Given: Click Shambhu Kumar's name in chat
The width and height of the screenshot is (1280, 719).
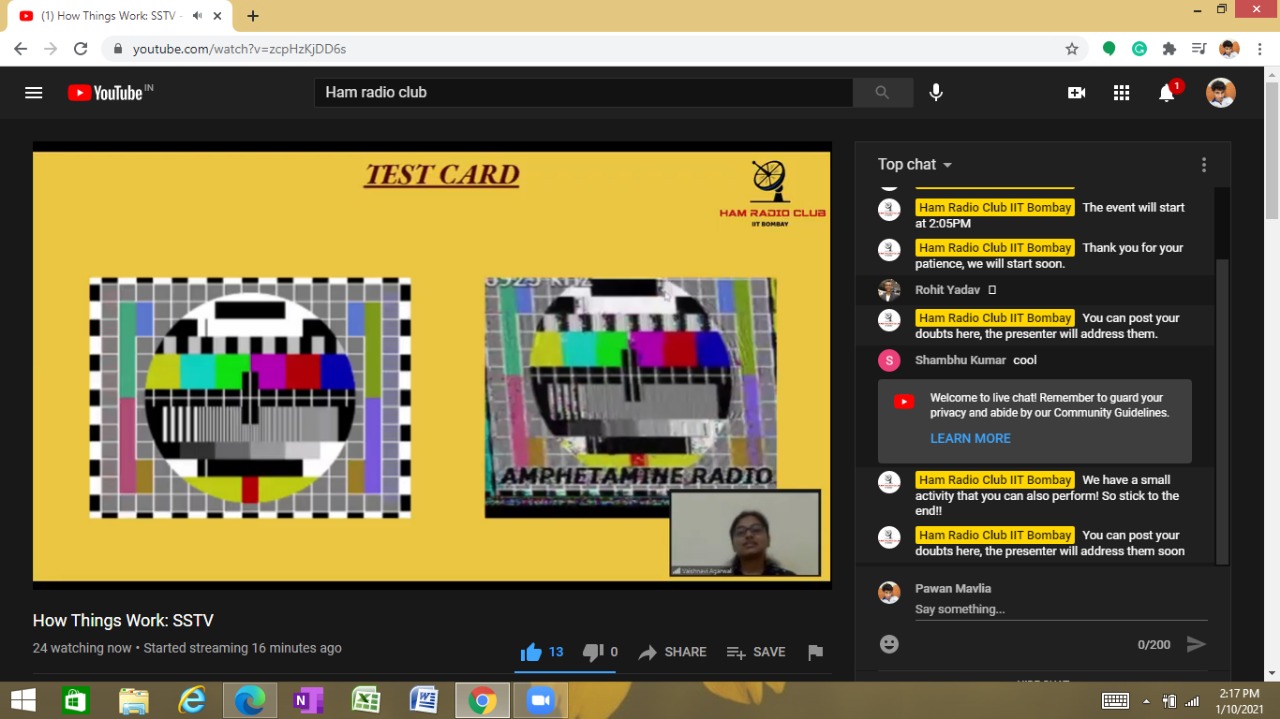Looking at the screenshot, I should (x=960, y=360).
